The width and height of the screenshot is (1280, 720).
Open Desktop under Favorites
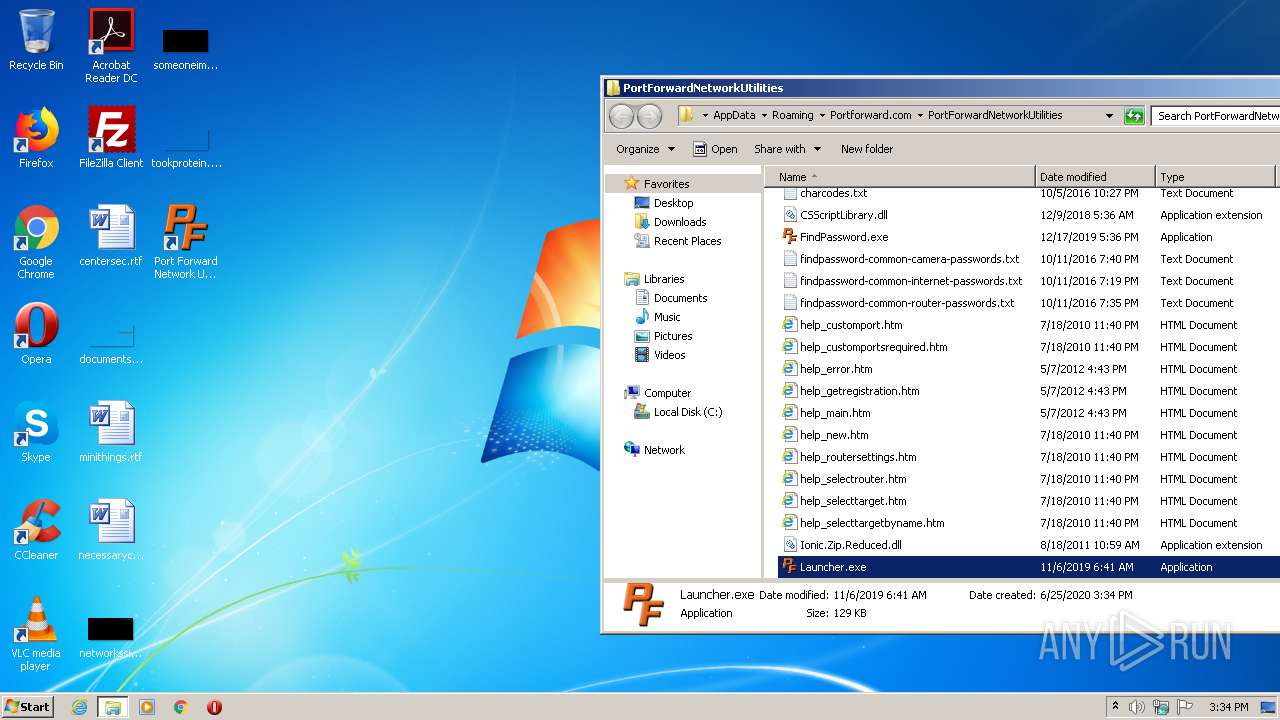[x=673, y=203]
